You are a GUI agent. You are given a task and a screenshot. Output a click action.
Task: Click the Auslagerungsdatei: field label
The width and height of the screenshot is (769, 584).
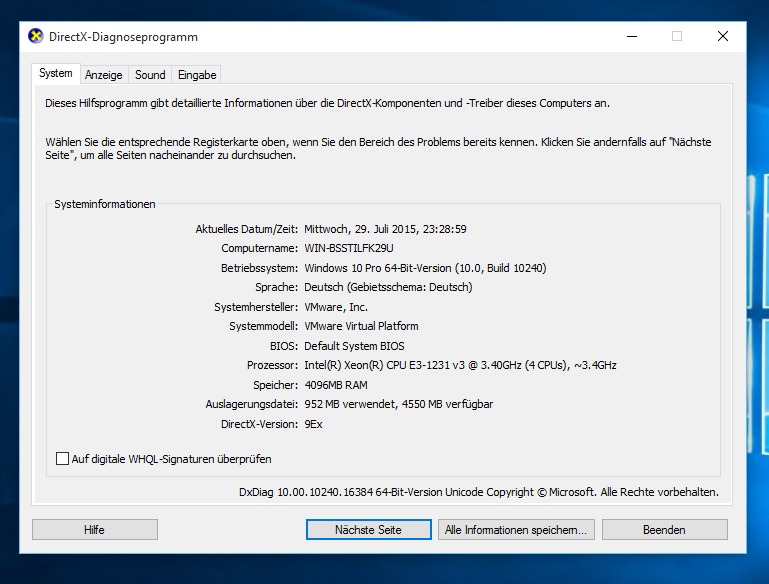coord(252,404)
